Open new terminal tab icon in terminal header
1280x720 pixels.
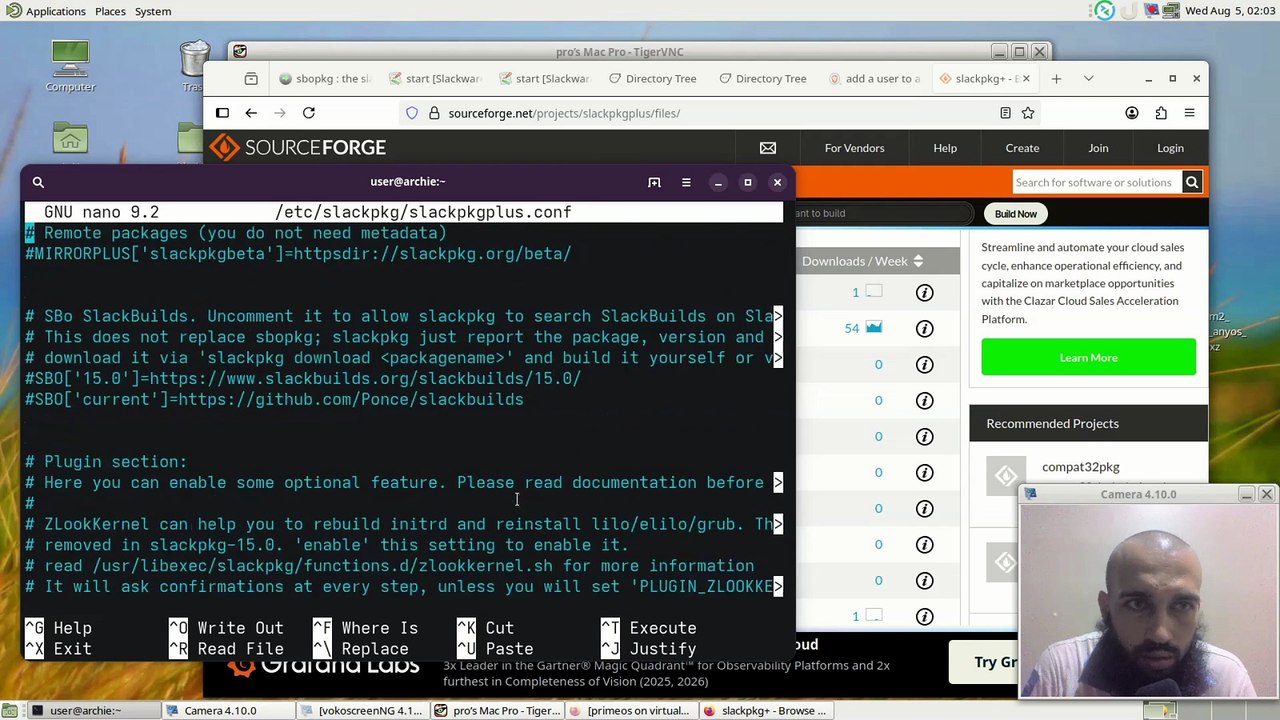click(654, 182)
